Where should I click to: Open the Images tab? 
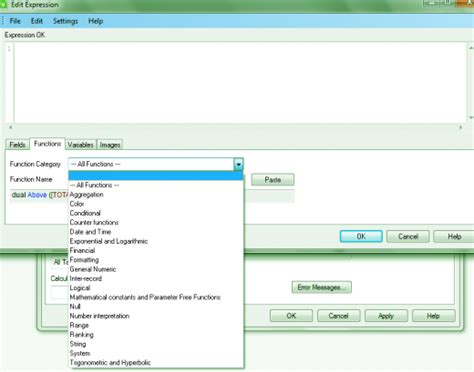pyautogui.click(x=110, y=145)
